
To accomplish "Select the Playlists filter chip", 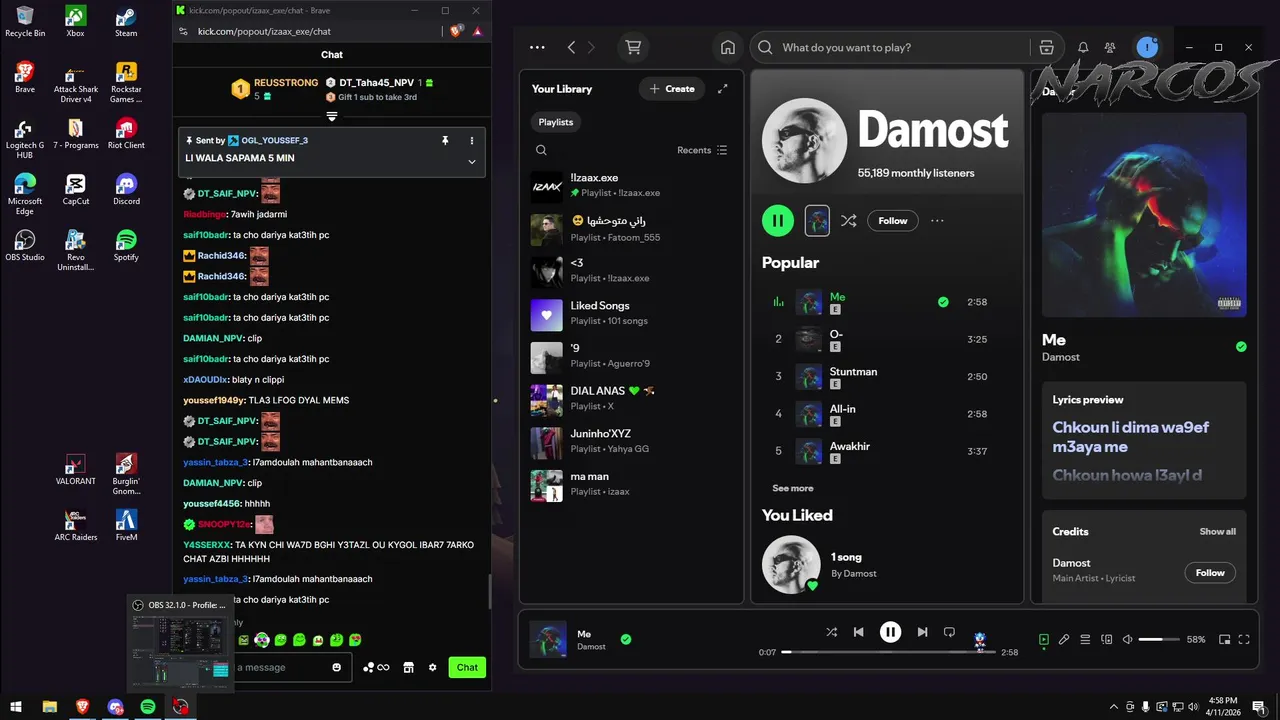I will click(556, 122).
